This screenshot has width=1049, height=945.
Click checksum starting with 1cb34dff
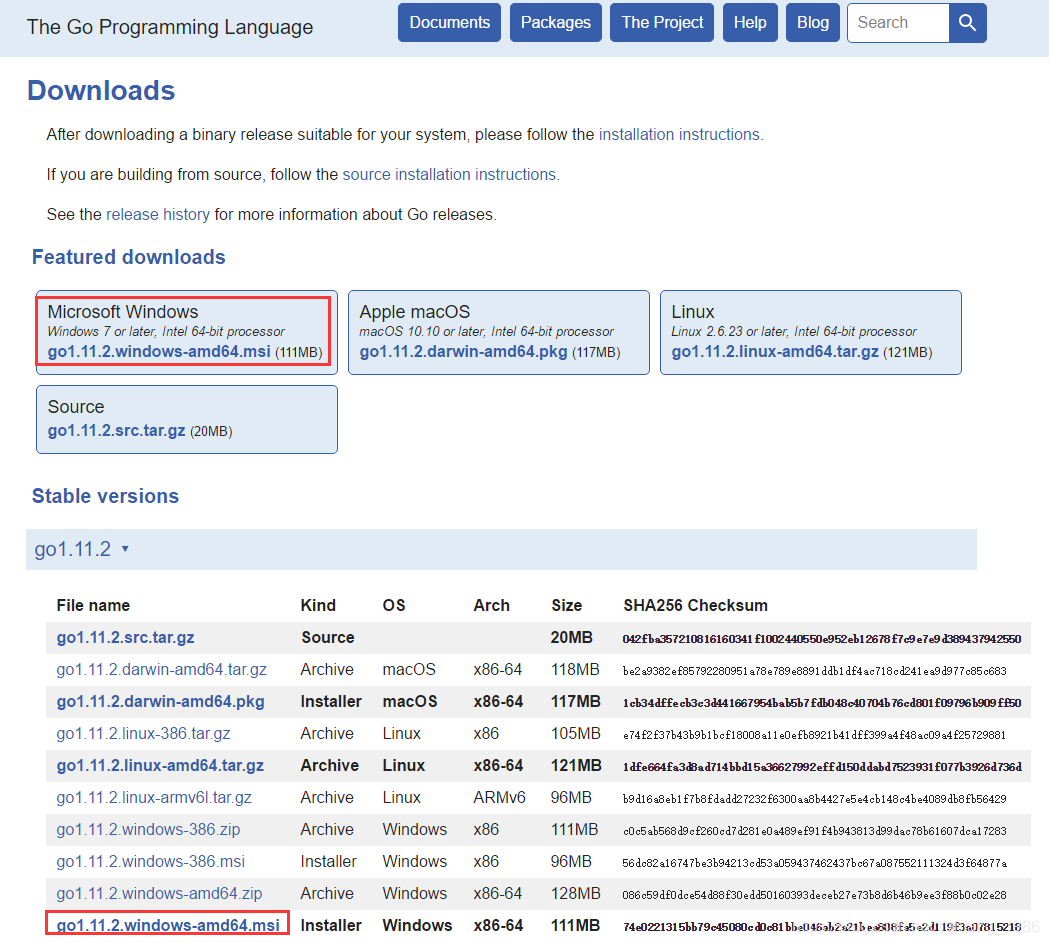[x=822, y=703]
